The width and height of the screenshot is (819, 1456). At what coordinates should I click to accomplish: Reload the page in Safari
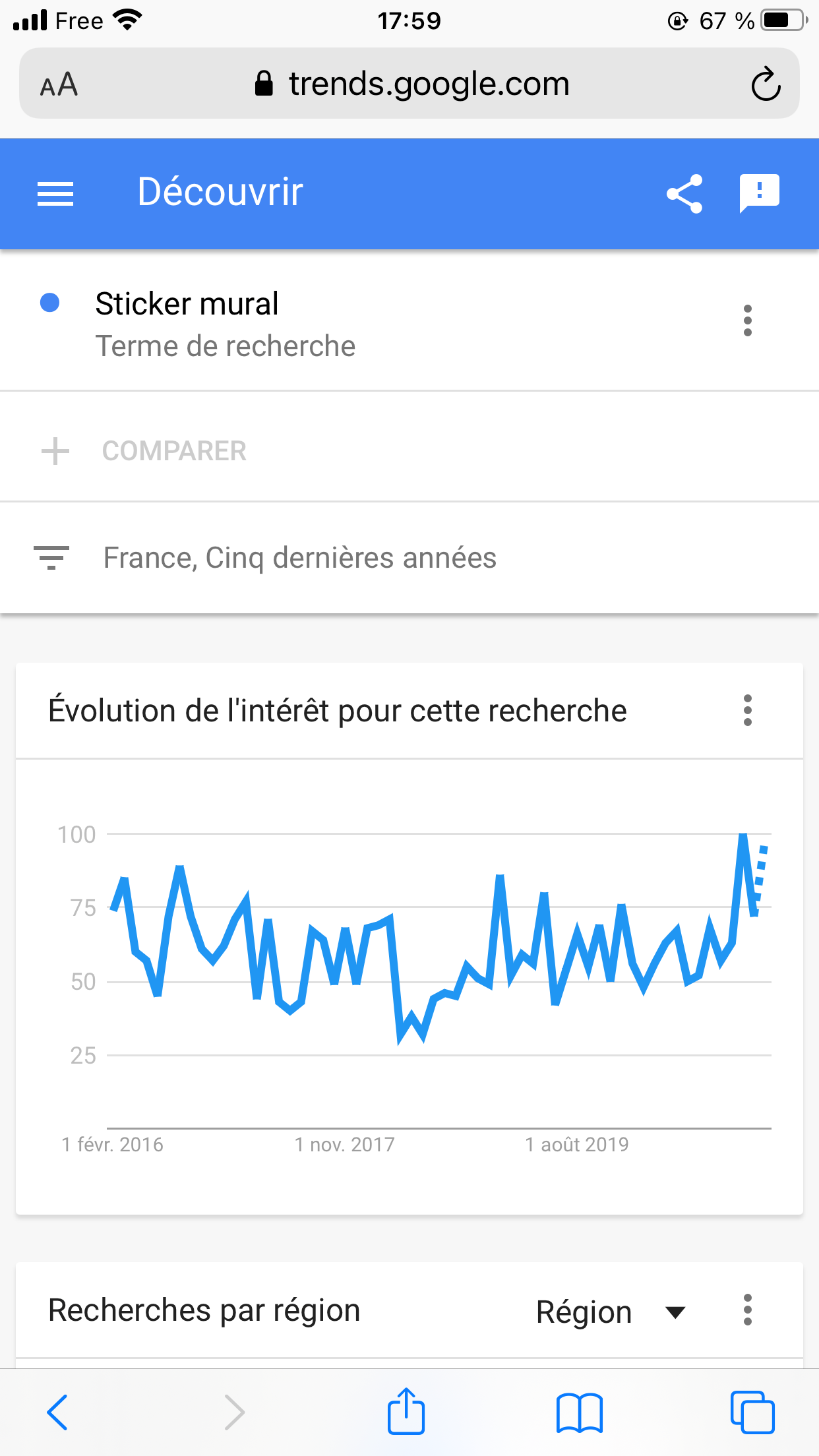766,84
